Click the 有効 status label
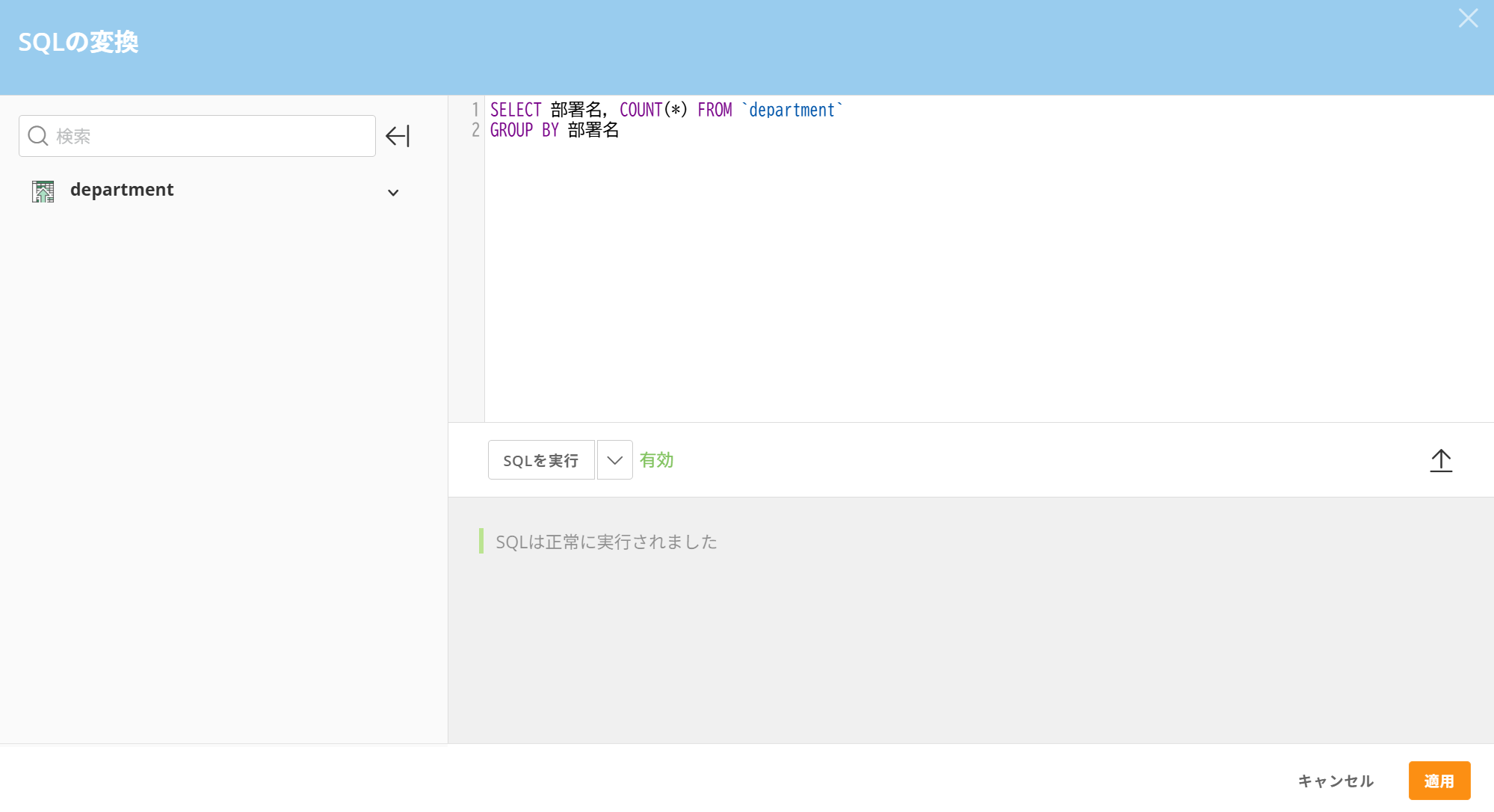Screen dimensions: 1494x812 (x=657, y=460)
